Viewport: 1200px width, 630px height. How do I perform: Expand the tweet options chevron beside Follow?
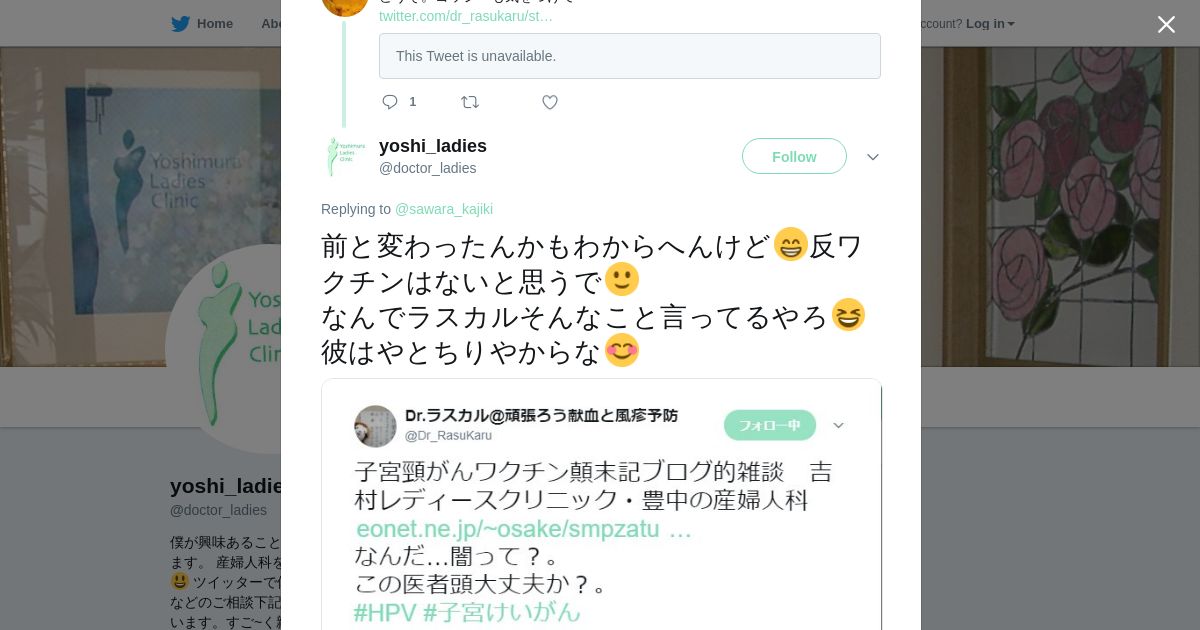872,157
